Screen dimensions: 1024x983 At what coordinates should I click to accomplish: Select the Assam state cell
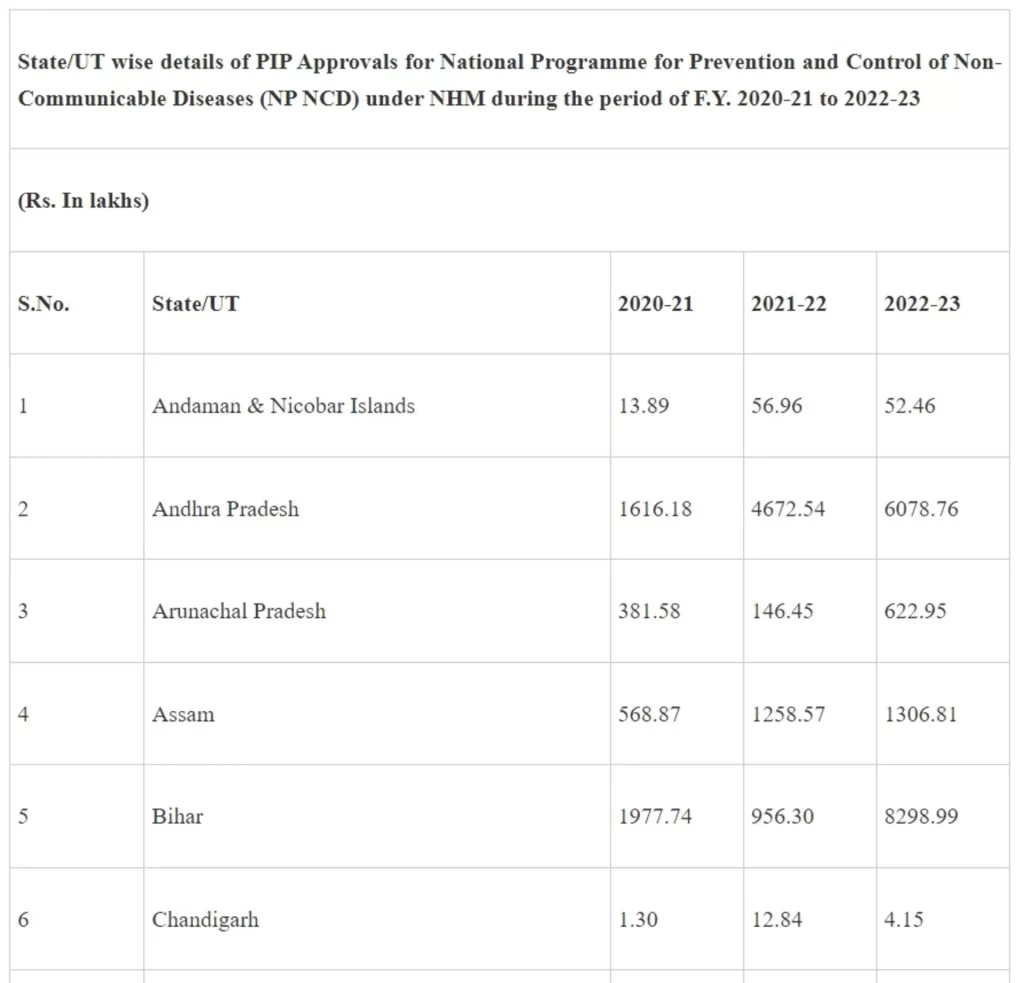(x=183, y=715)
